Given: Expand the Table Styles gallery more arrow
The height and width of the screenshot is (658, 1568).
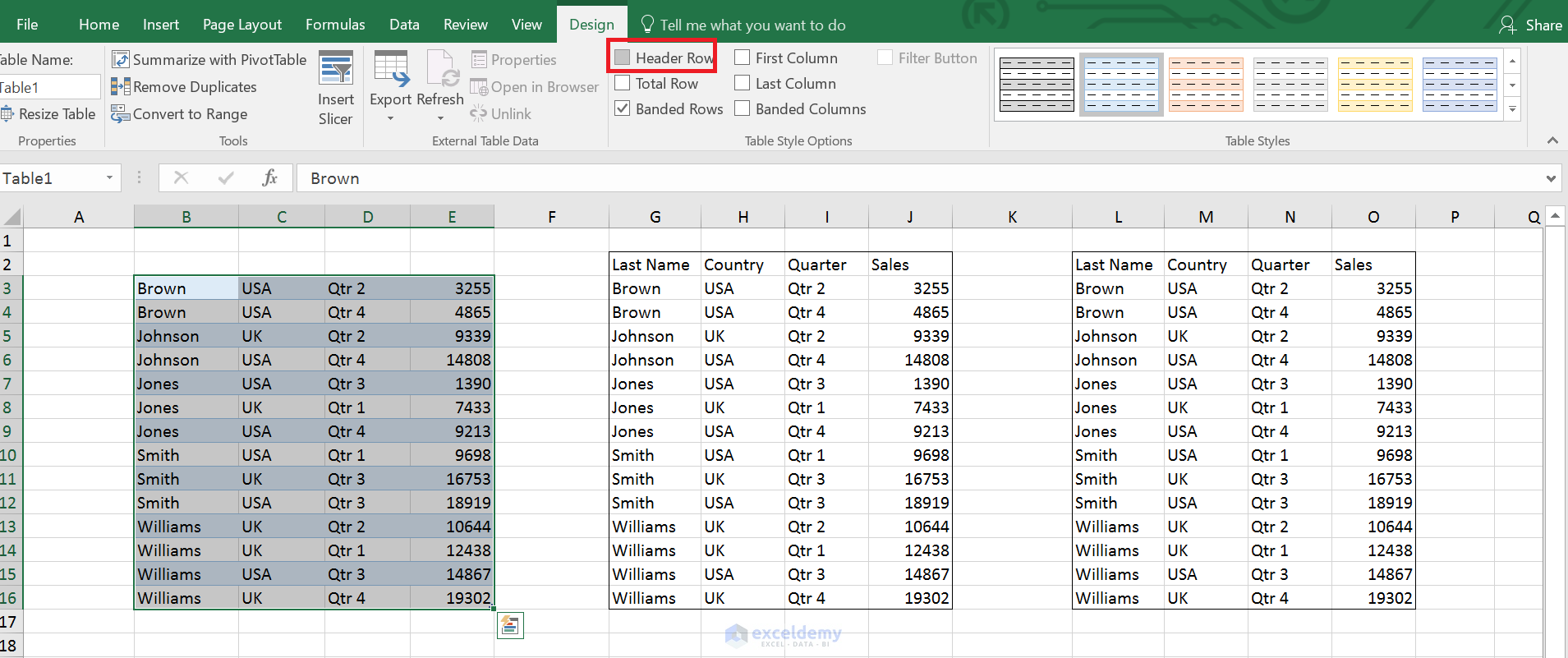Looking at the screenshot, I should (x=1512, y=109).
